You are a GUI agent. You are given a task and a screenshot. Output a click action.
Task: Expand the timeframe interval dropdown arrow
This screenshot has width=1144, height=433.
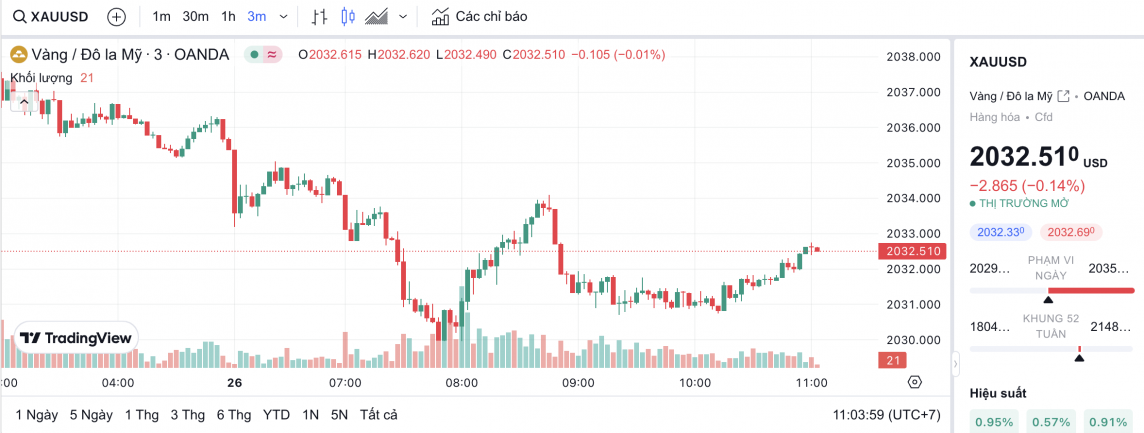pyautogui.click(x=284, y=17)
